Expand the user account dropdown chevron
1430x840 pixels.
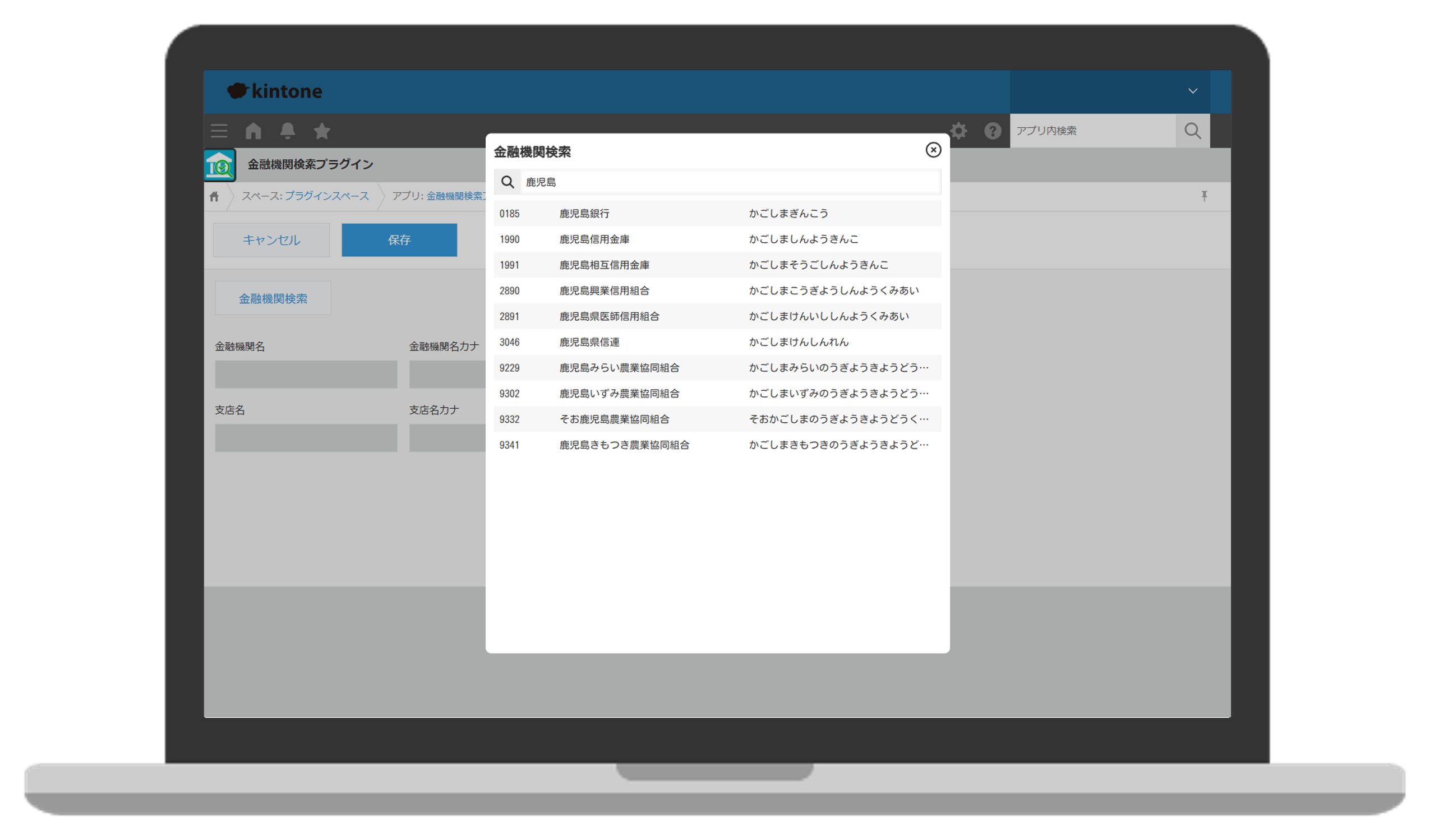pos(1192,91)
